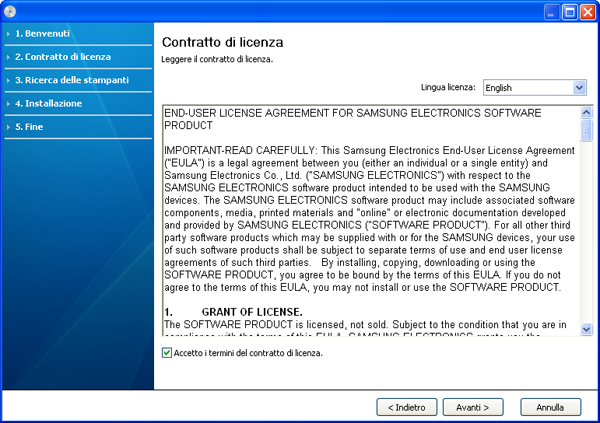Select step 5. Fine in sidebar
Image resolution: width=600 pixels, height=423 pixels.
pos(29,127)
